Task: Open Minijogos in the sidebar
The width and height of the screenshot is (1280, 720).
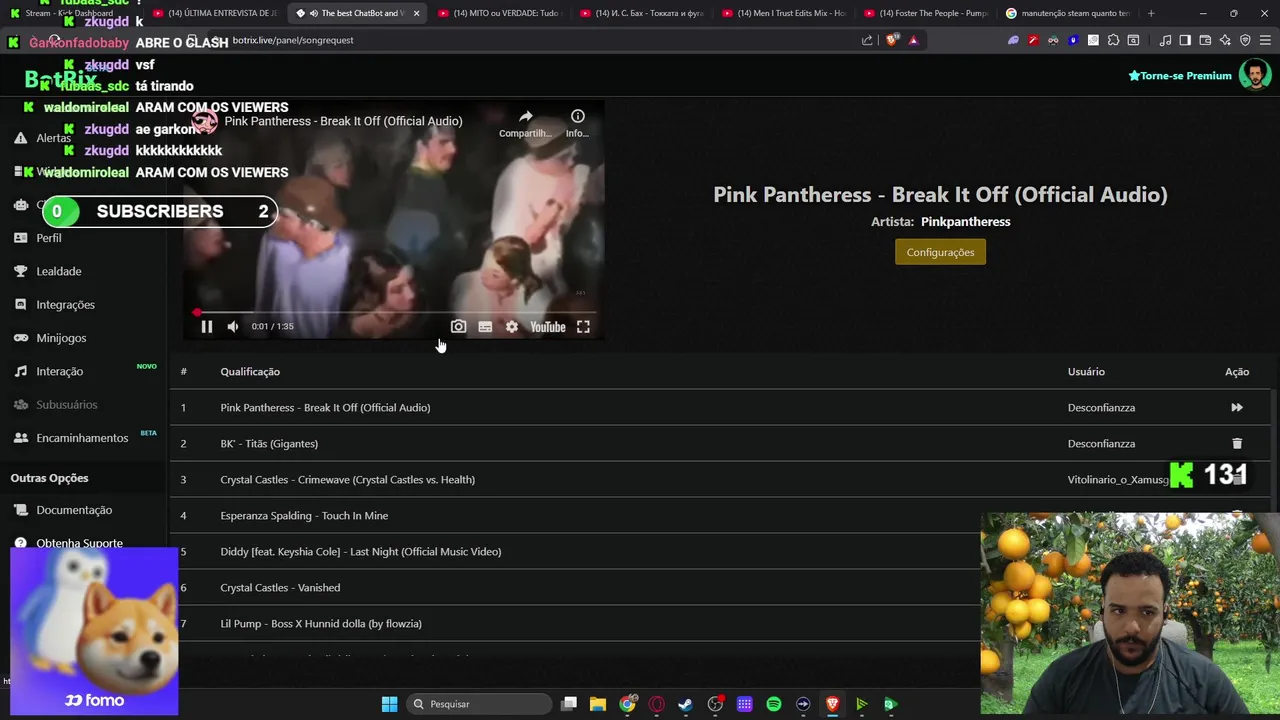Action: pos(61,338)
